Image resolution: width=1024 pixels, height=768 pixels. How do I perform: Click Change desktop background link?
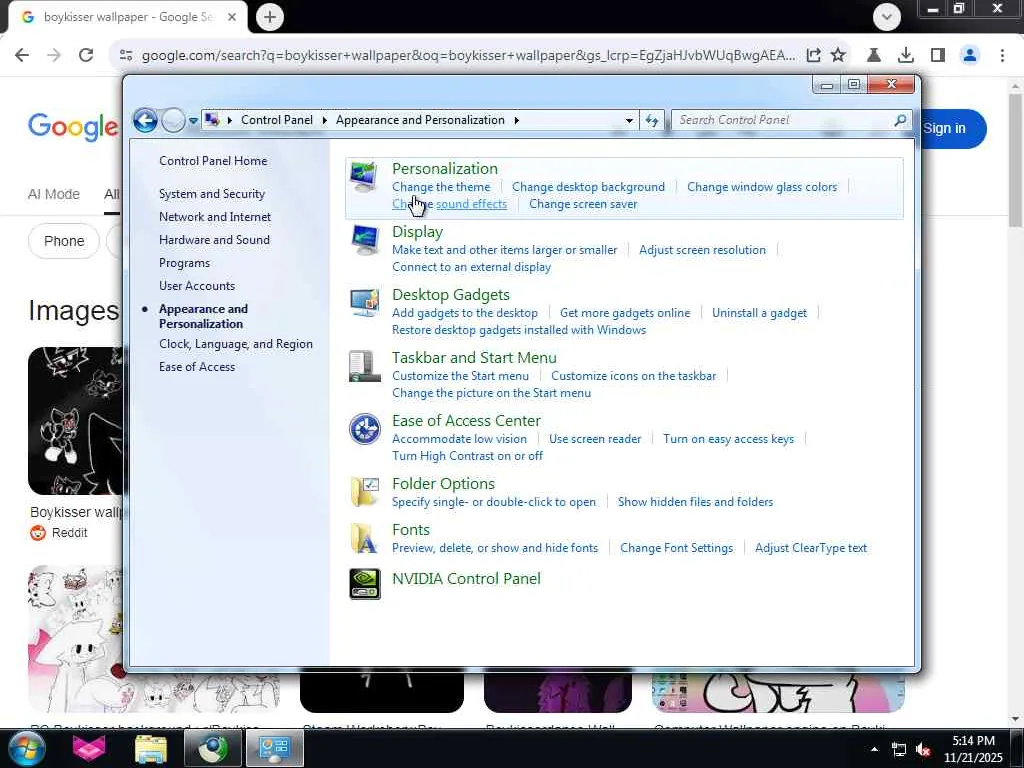[x=588, y=187]
